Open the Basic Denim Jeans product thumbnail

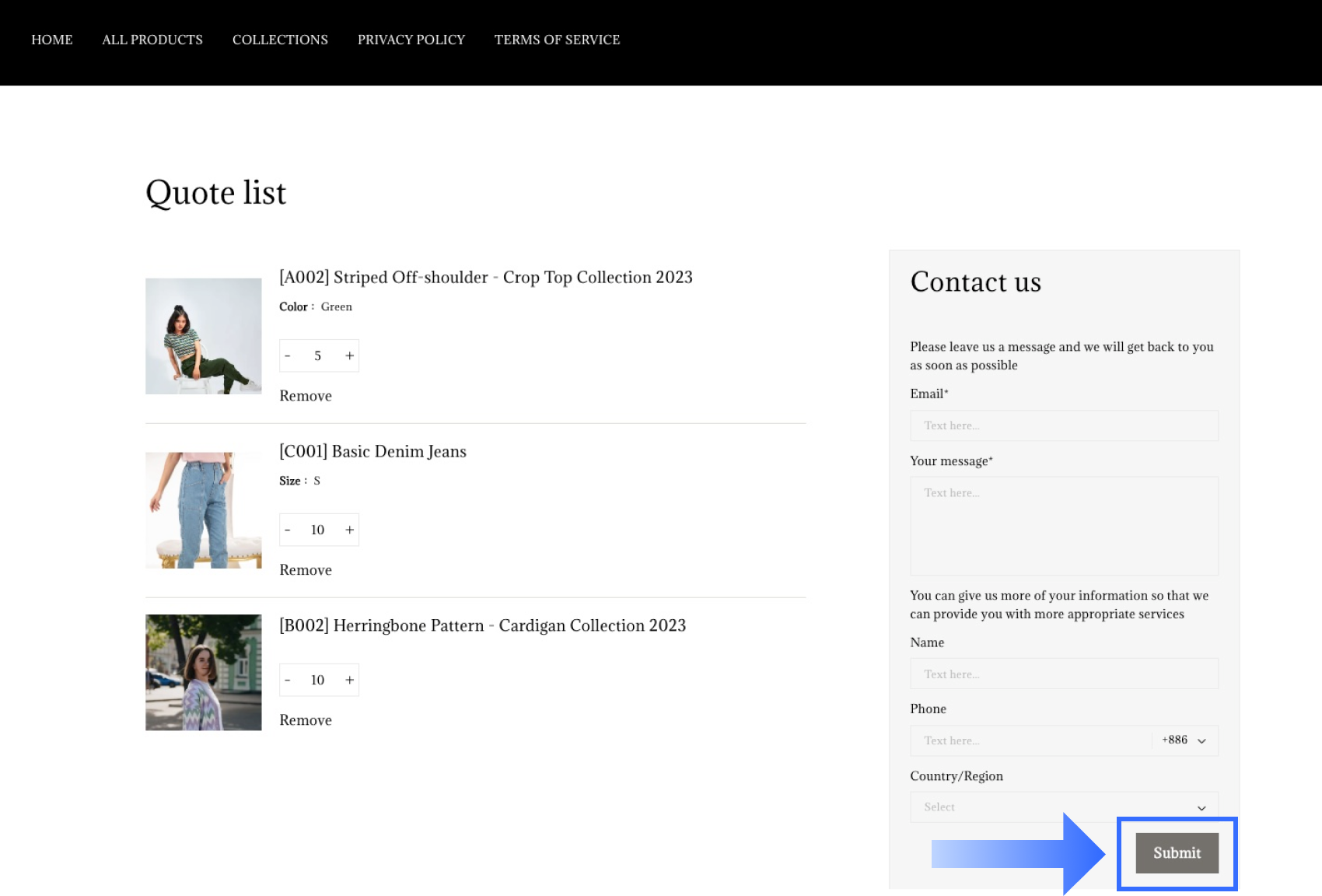(x=204, y=510)
